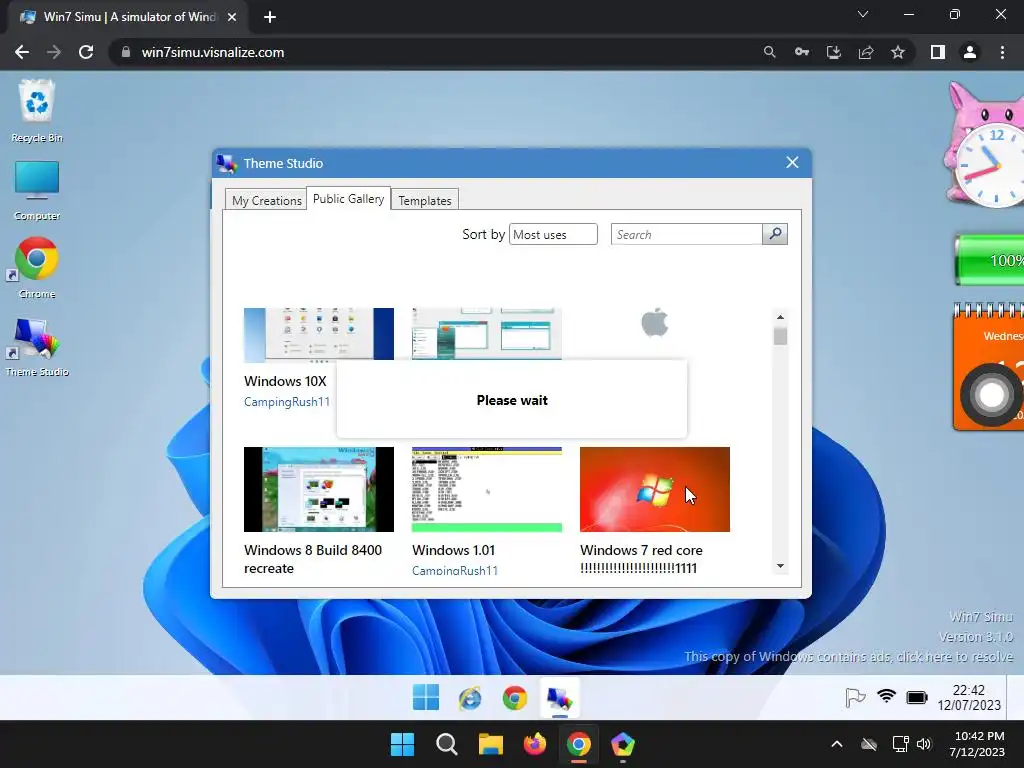Open CampingRush11 link under Windows 1.01

point(455,569)
